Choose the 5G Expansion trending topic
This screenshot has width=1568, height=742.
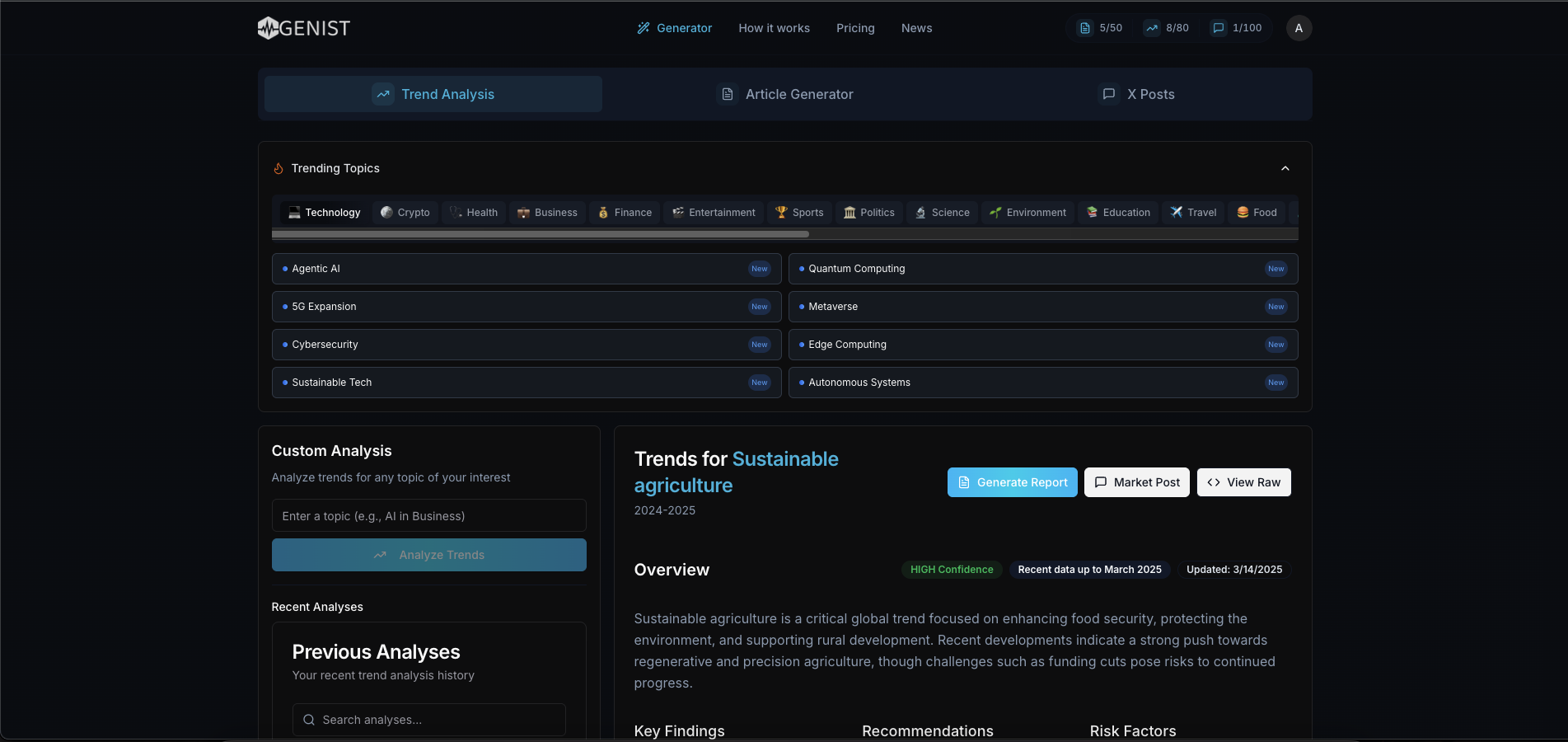tap(527, 307)
